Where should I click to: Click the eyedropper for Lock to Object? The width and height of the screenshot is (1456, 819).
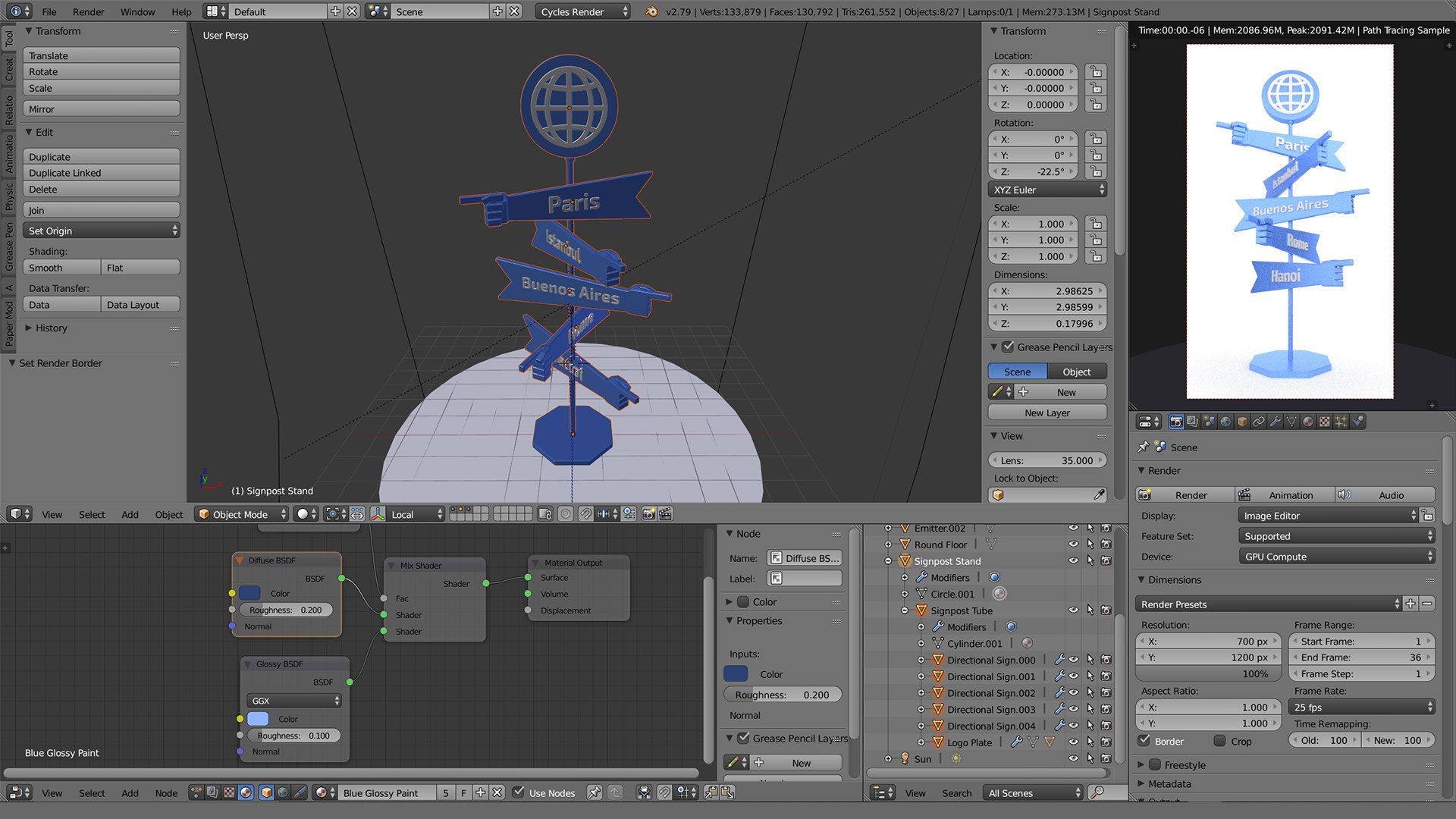(1099, 495)
